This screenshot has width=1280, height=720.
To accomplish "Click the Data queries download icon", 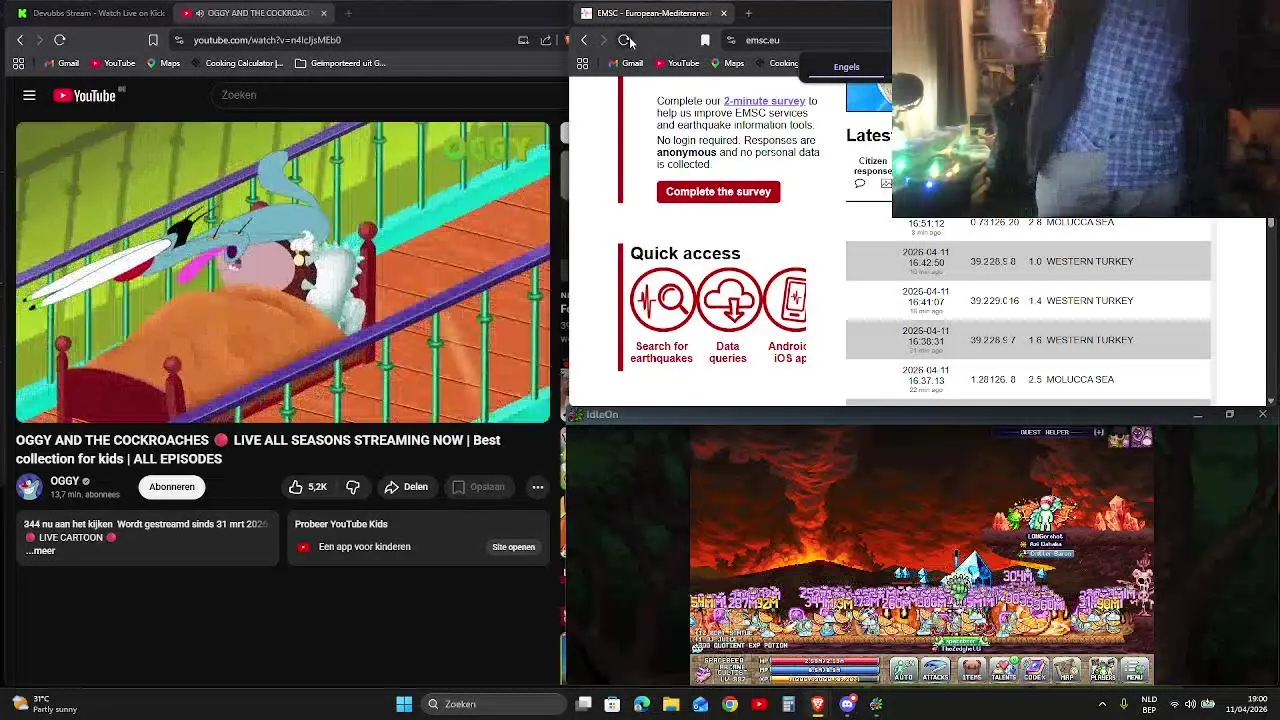I will (729, 300).
